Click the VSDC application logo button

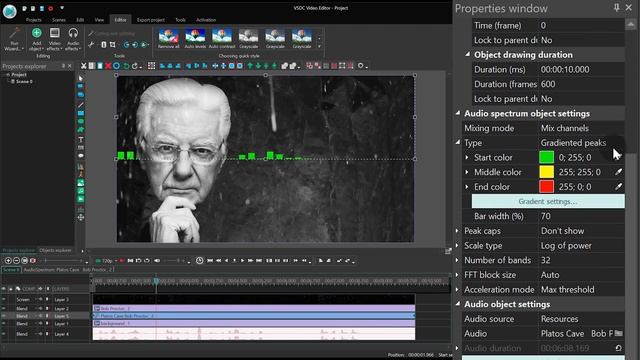point(10,11)
